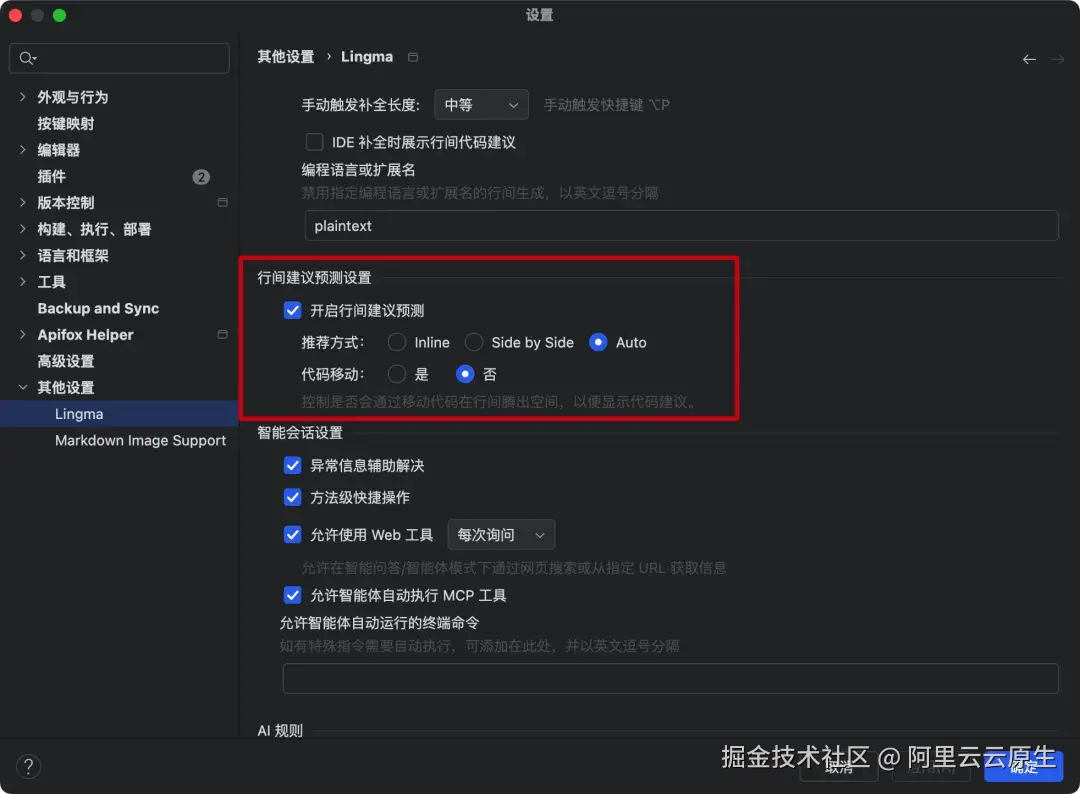This screenshot has height=794, width=1080.
Task: Disable 开启行间建议预测
Action: point(292,310)
